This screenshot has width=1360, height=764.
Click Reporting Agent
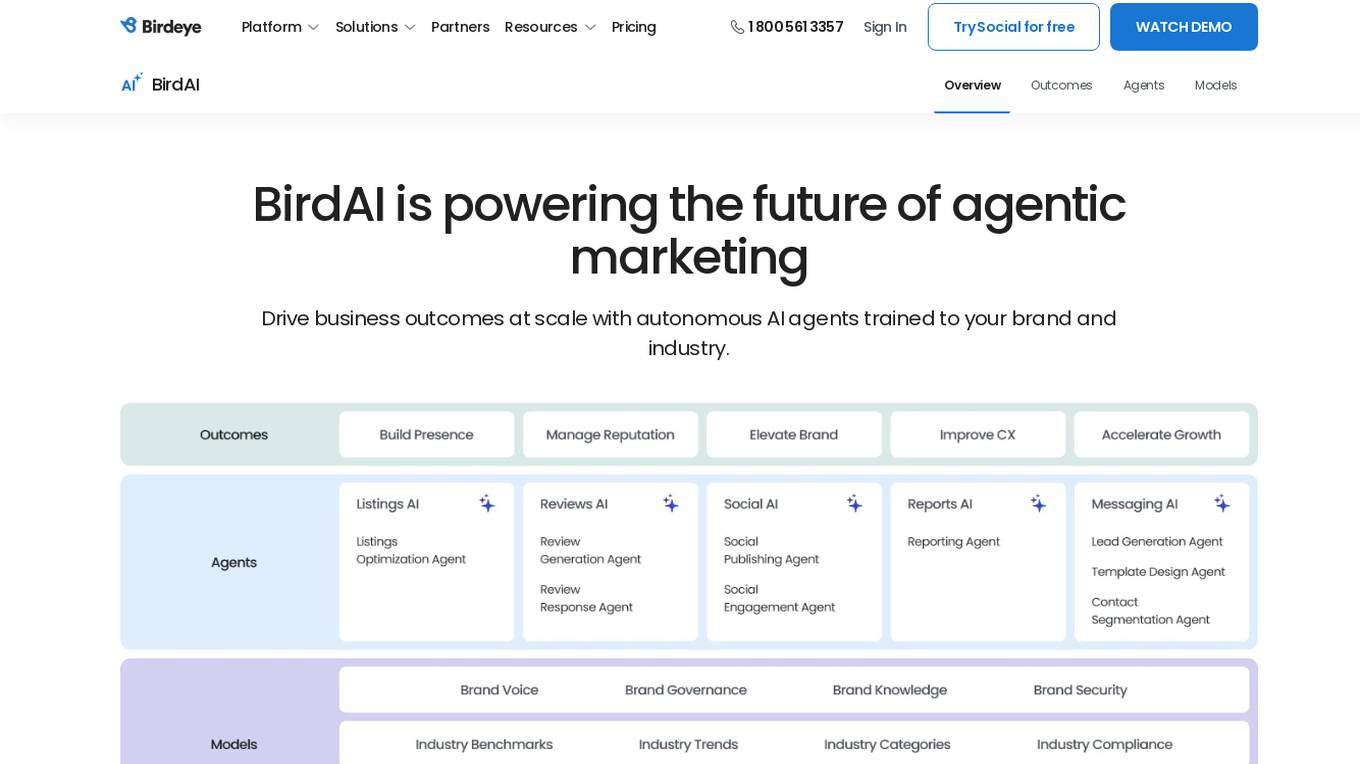[x=954, y=542]
